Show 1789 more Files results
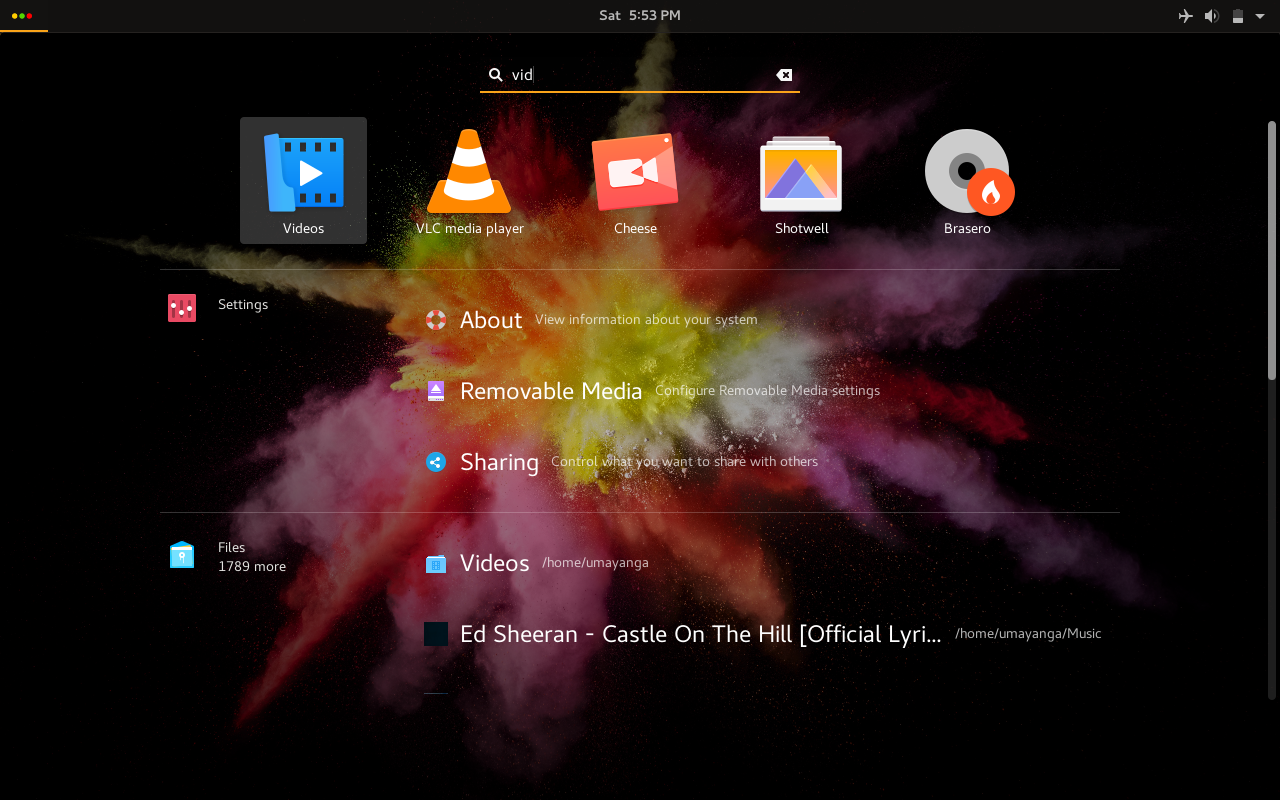1280x800 pixels. pos(252,566)
